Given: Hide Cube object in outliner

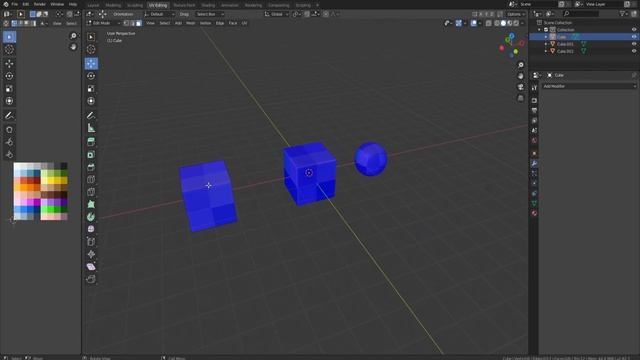Looking at the screenshot, I should tap(634, 37).
